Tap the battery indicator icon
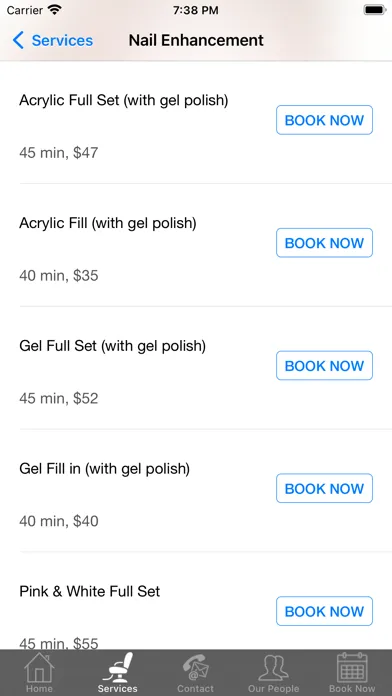Screen dimensions: 392x696 (375, 10)
